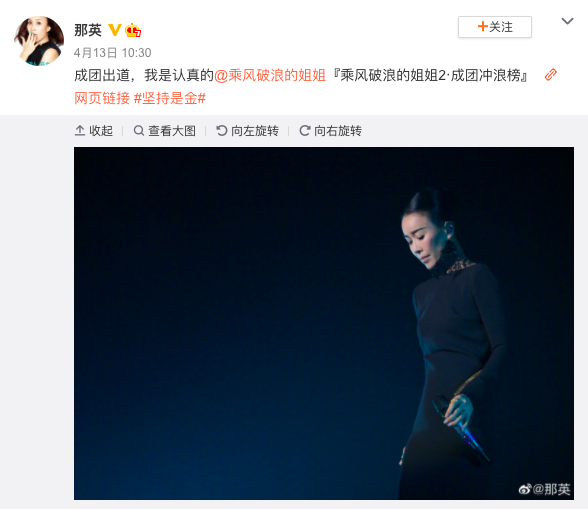Rotate image right with 向右旋转
The width and height of the screenshot is (588, 509).
tap(330, 131)
